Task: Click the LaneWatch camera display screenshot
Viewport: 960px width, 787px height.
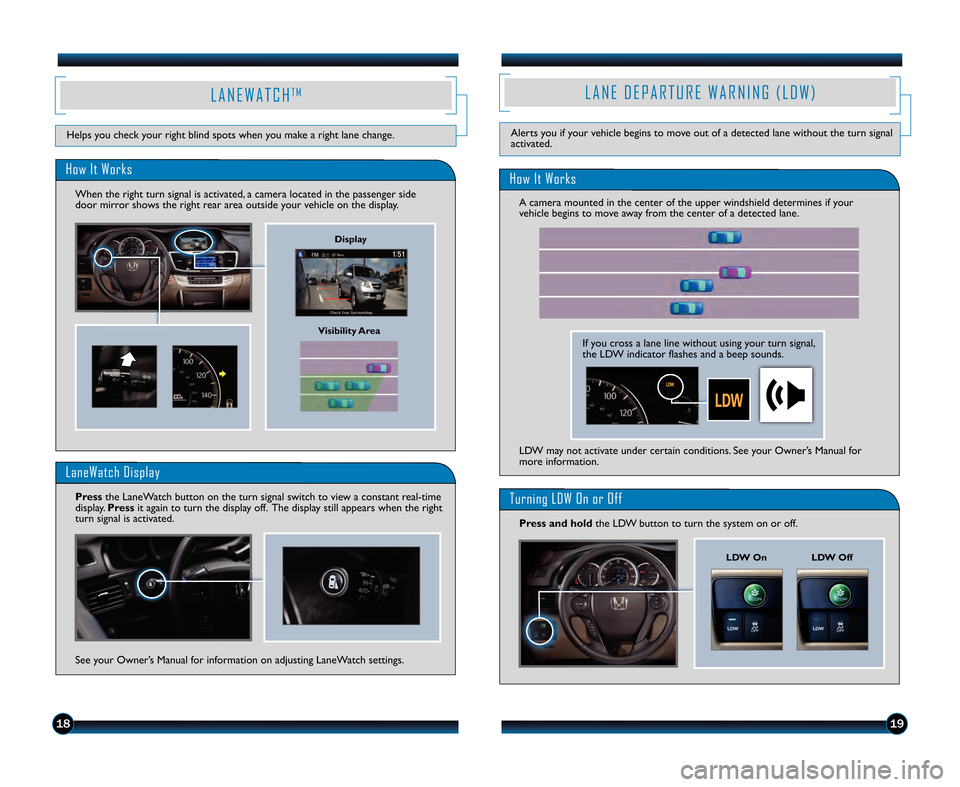Action: [x=350, y=284]
